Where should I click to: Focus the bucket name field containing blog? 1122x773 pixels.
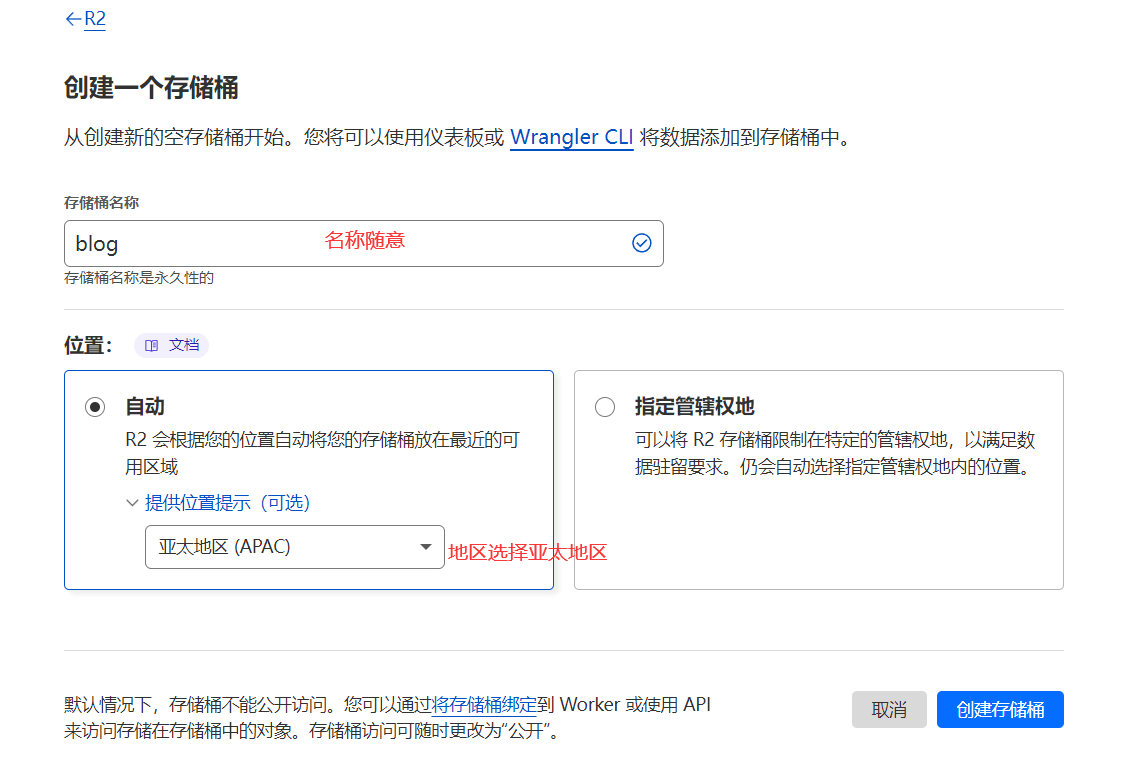coord(340,244)
